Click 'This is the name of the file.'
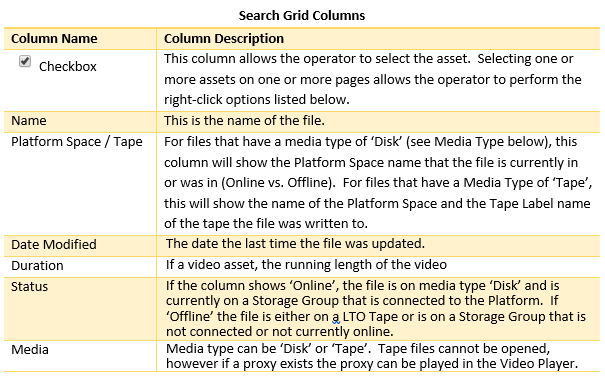Image resolution: width=605 pixels, height=378 pixels. click(244, 121)
